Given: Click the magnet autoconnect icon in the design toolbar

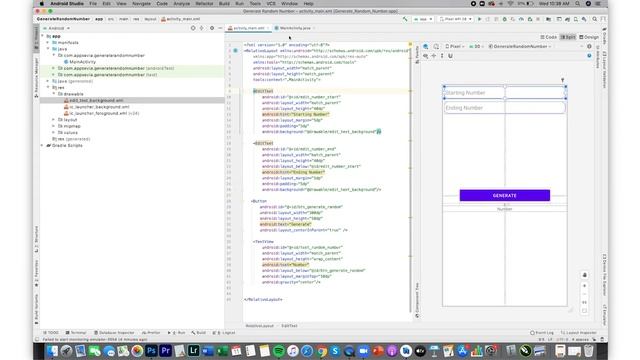Looking at the screenshot, I should click(451, 56).
